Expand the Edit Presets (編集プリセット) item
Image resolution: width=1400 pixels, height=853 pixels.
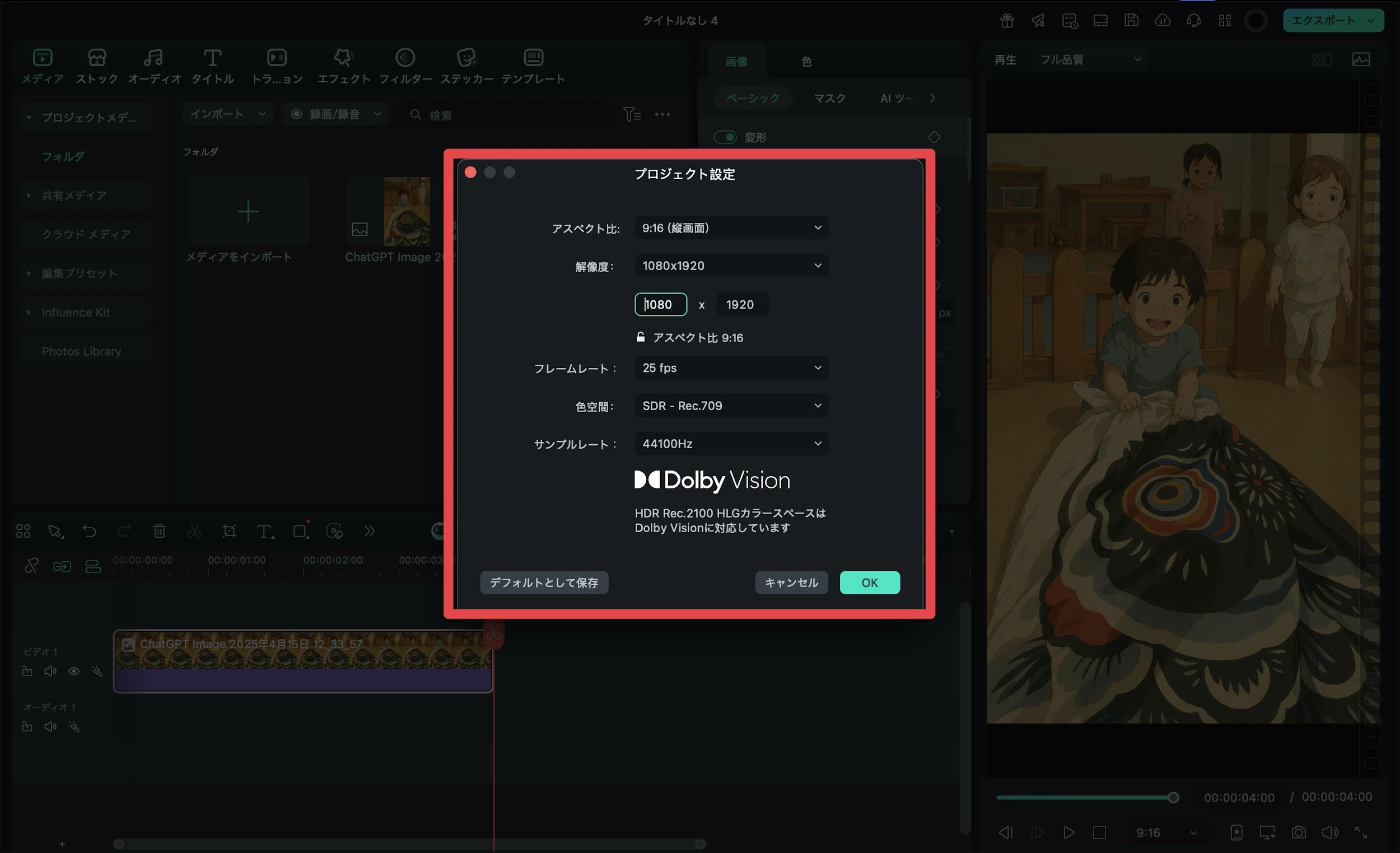(29, 273)
